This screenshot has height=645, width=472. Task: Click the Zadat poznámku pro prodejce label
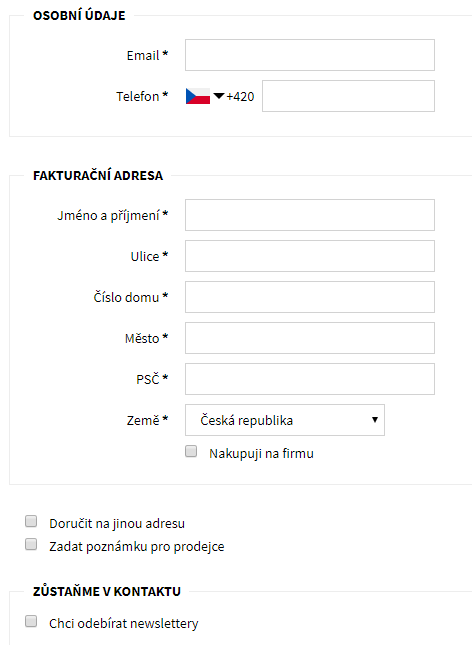137,547
